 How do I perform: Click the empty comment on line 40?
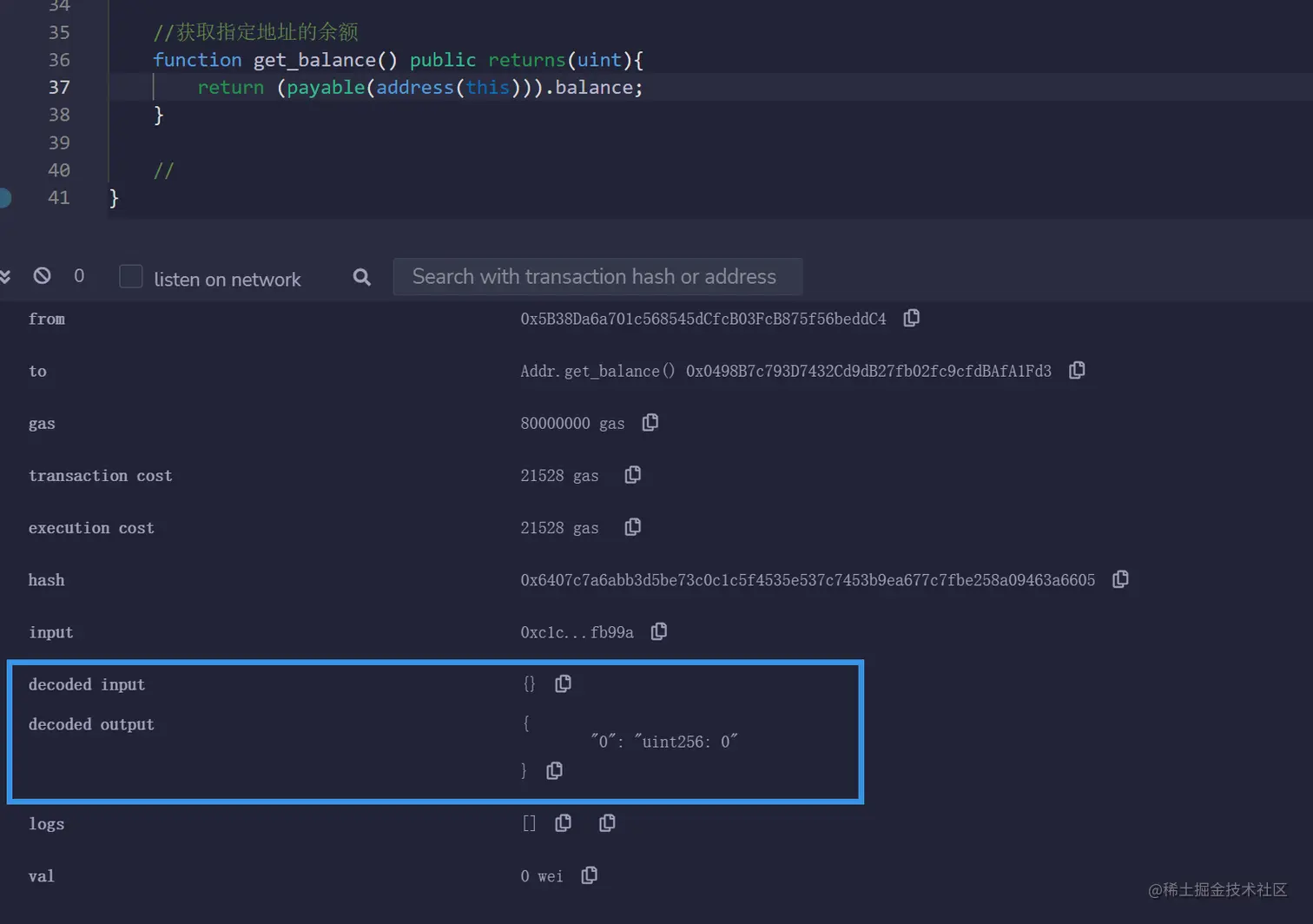(x=163, y=170)
